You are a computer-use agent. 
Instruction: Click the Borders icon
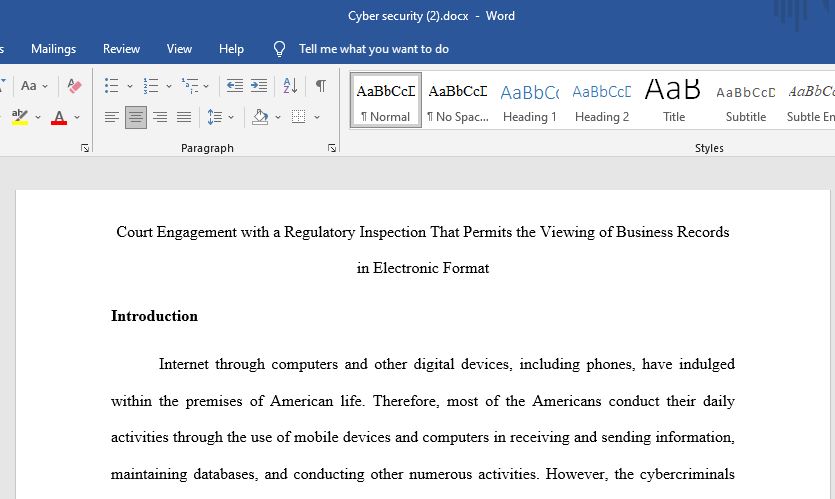click(x=298, y=117)
